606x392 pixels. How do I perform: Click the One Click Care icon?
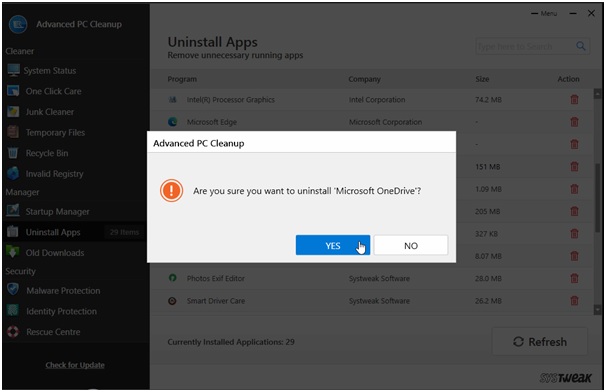pyautogui.click(x=13, y=91)
